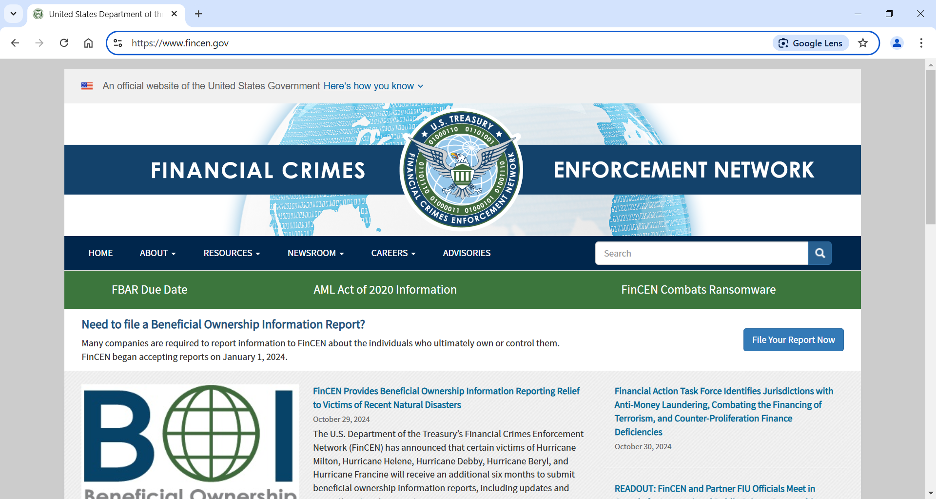
Task: Click the scrollbar up arrow
Action: coord(930,64)
